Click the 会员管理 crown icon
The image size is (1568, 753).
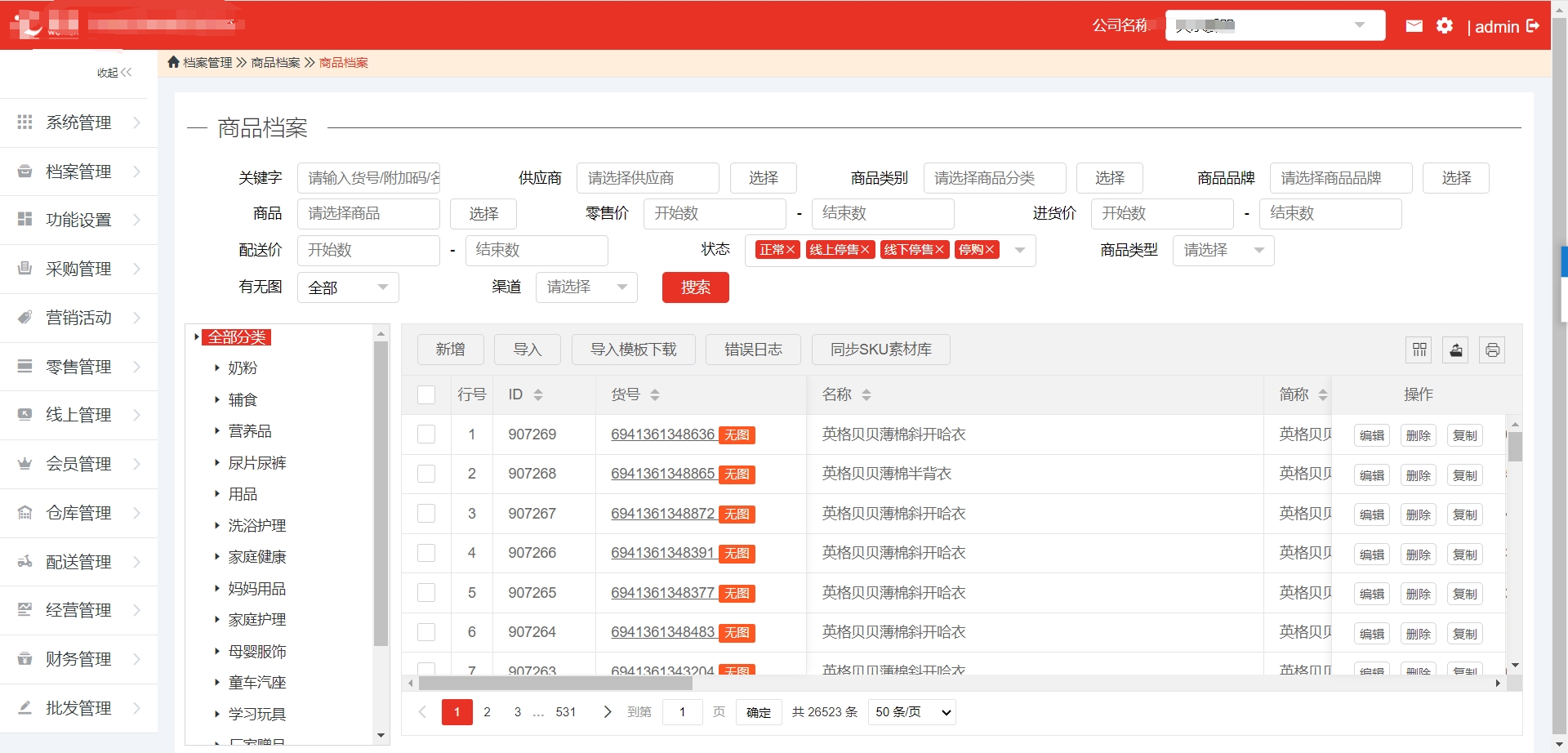coord(24,463)
